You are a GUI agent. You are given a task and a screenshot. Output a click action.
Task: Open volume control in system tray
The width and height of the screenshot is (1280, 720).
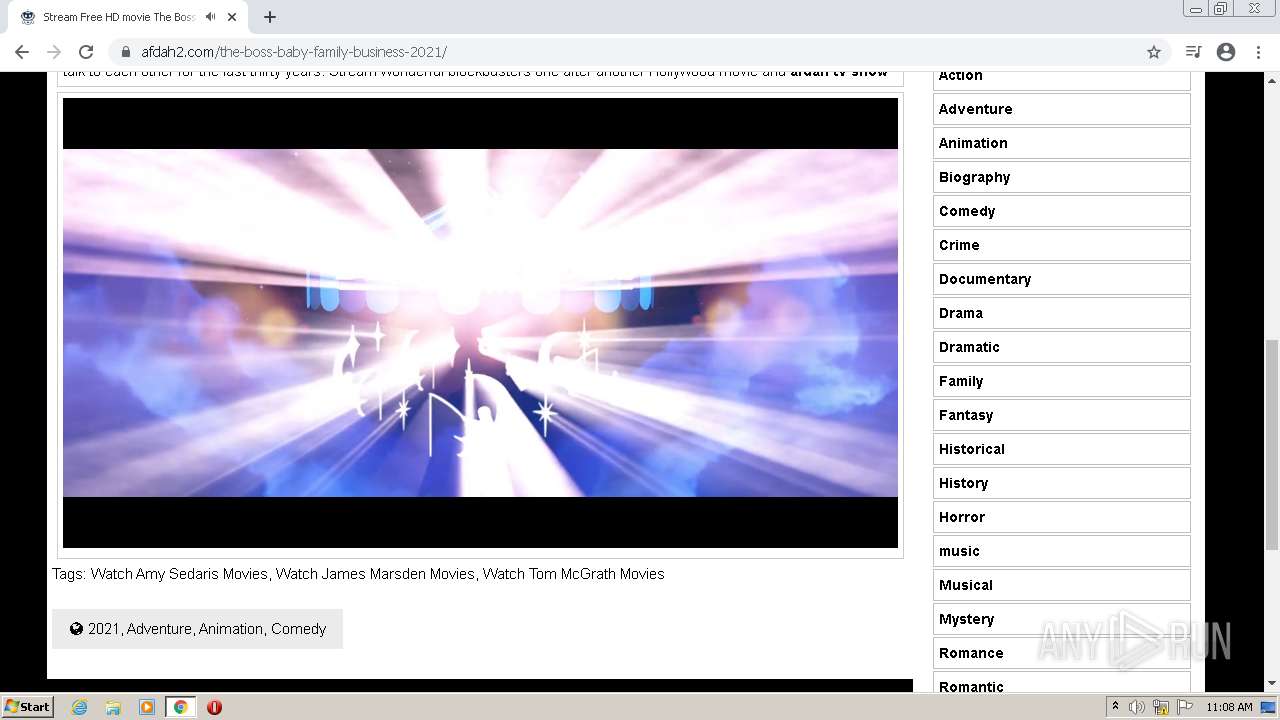coord(1137,707)
